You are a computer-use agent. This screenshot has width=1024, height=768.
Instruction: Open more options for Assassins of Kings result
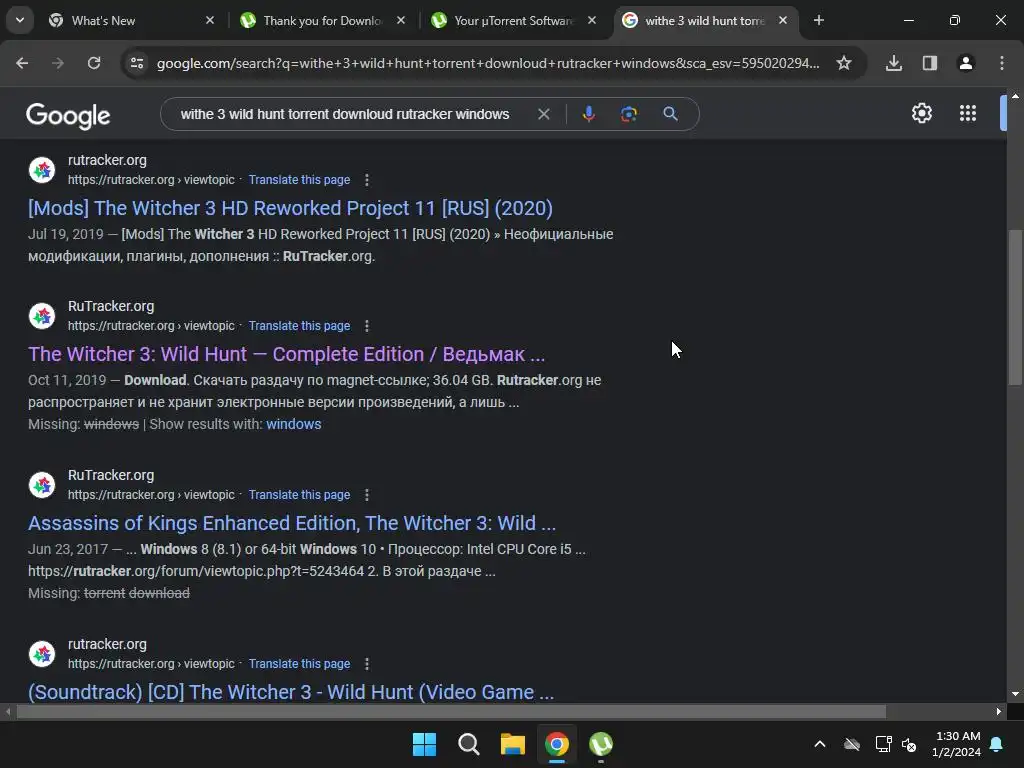[367, 495]
